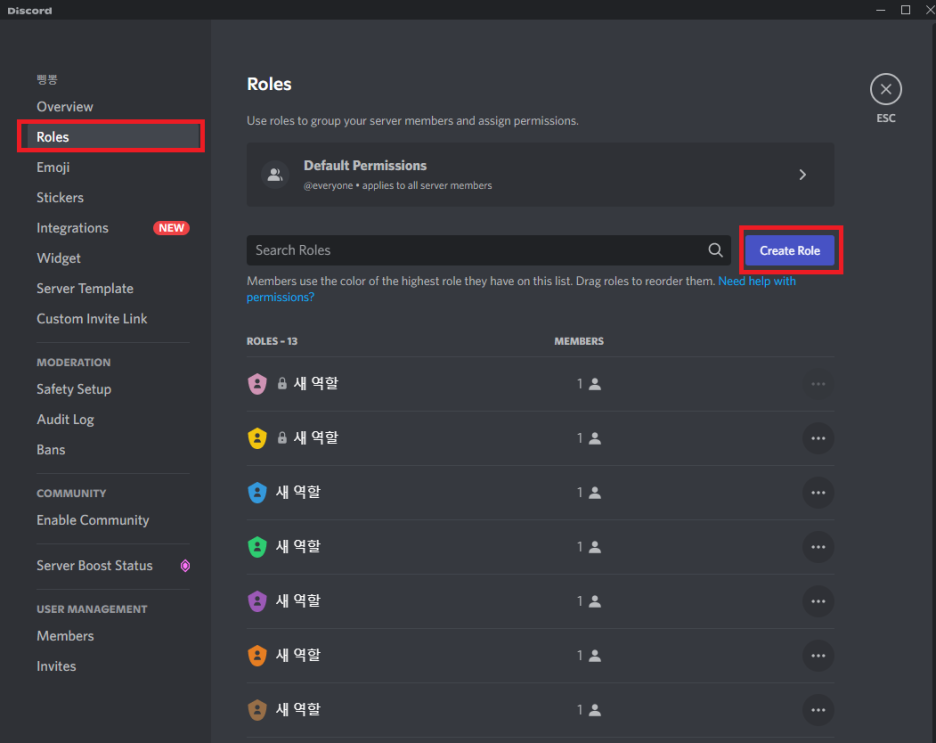Open more options for the brown role

point(818,710)
